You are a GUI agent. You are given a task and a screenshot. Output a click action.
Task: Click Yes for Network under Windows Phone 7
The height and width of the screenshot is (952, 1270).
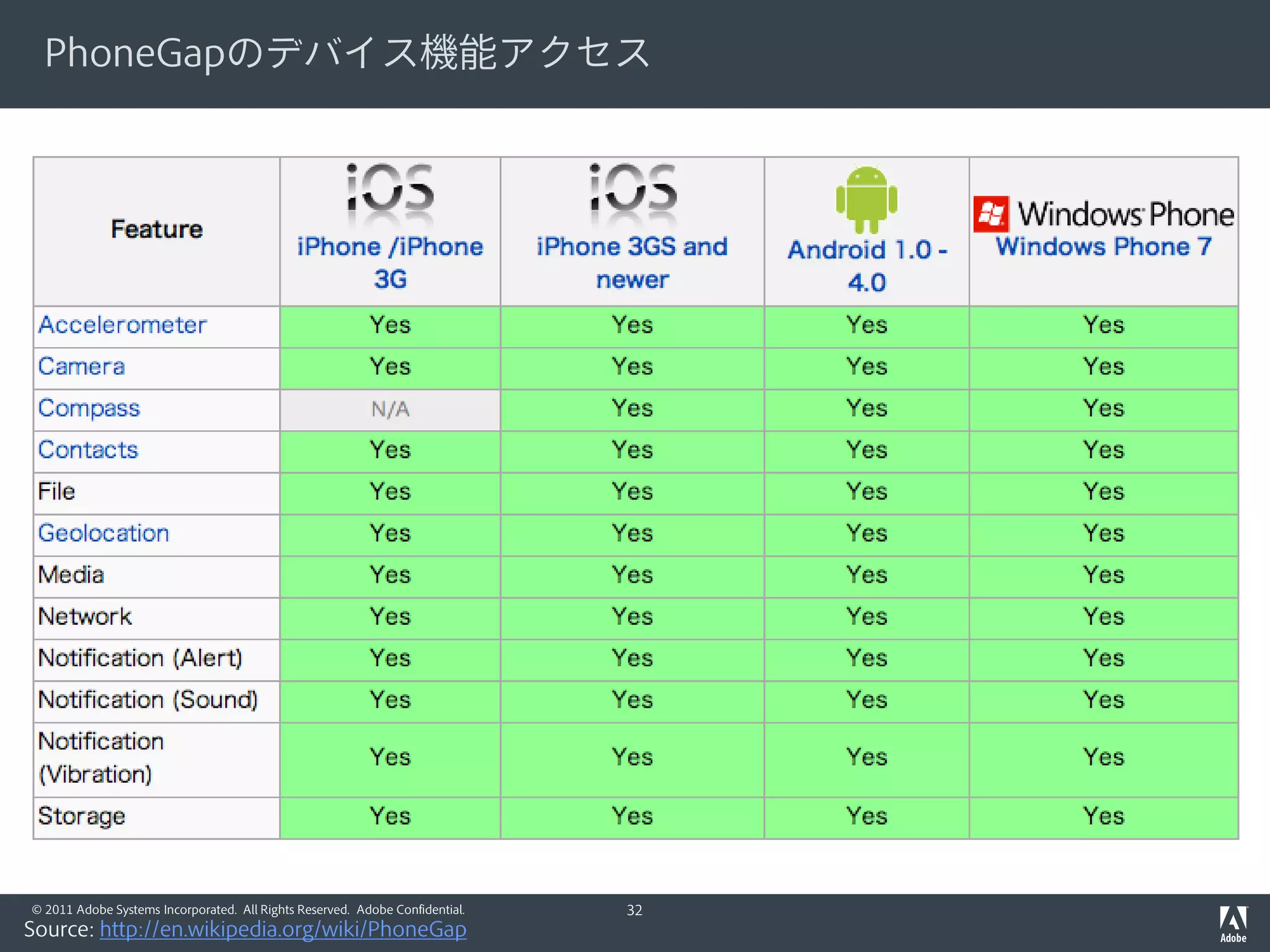pyautogui.click(x=1104, y=617)
